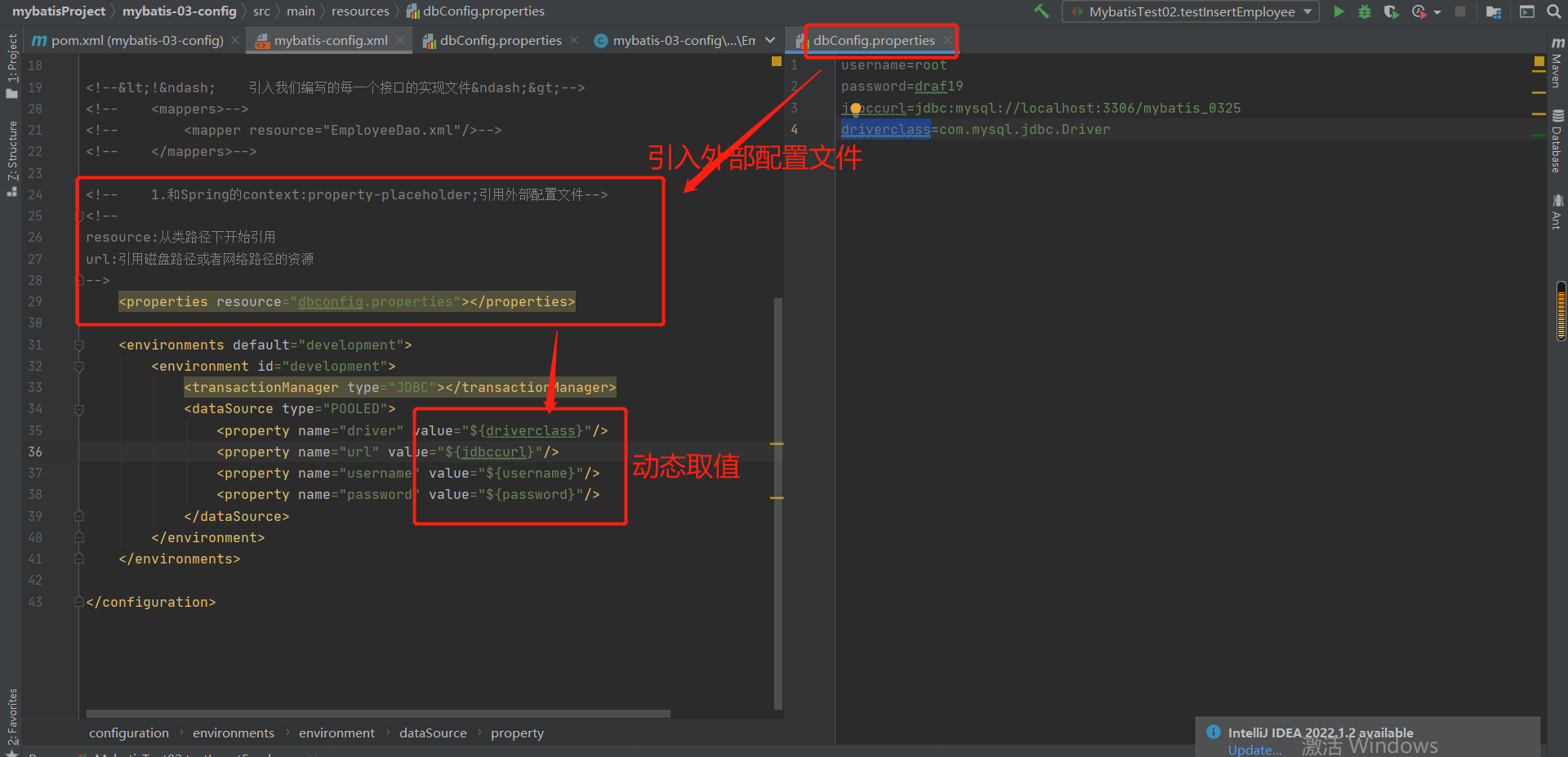This screenshot has height=757, width=1568.
Task: Click dataSource in bottom breadcrumb
Action: tap(433, 733)
